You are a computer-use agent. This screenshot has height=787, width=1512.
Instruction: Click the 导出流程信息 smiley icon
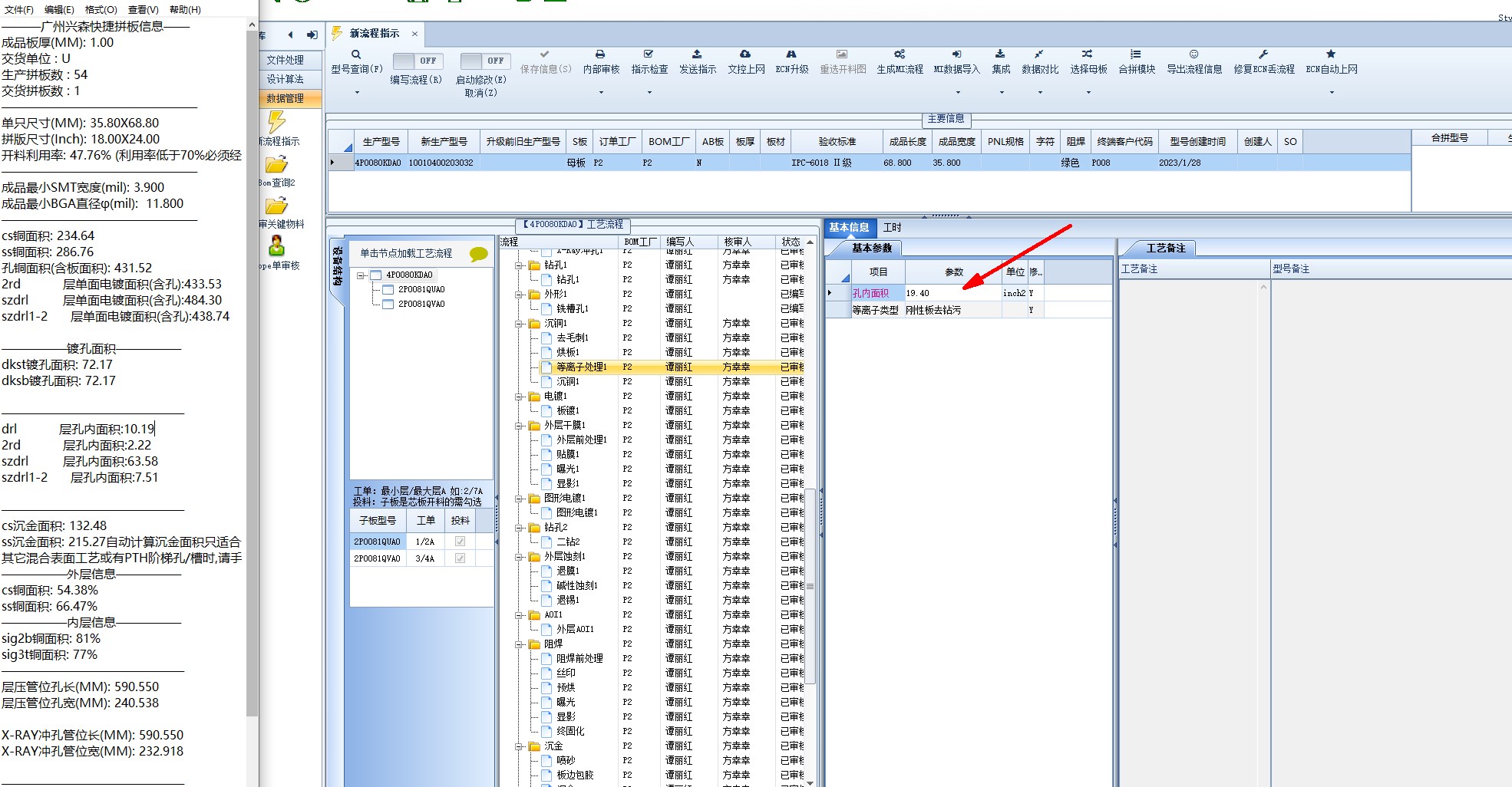[1193, 54]
